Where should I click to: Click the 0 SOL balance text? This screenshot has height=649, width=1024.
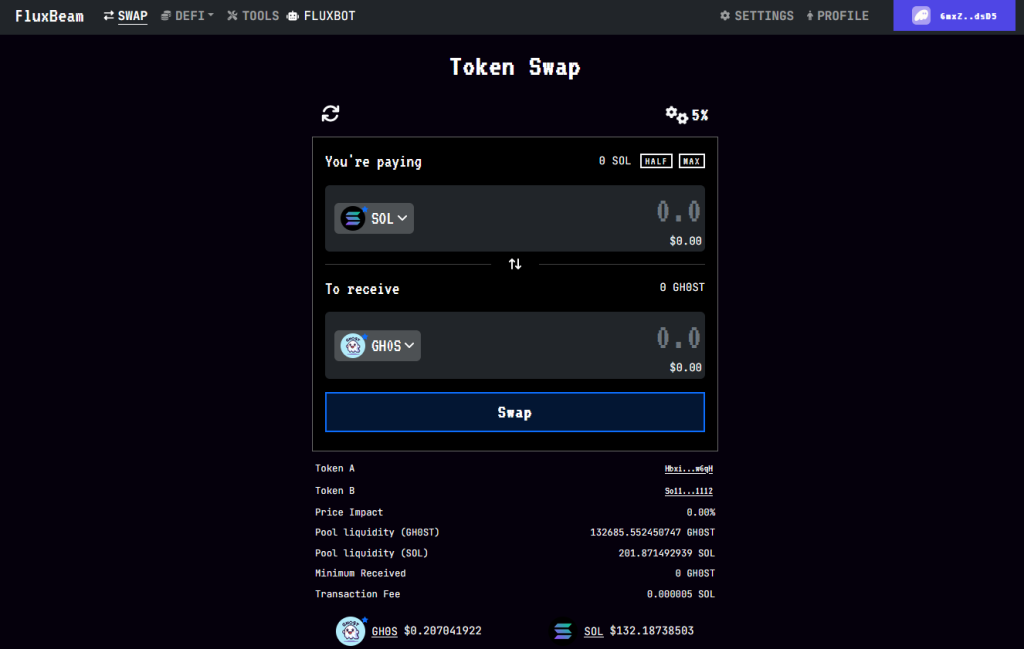point(615,161)
